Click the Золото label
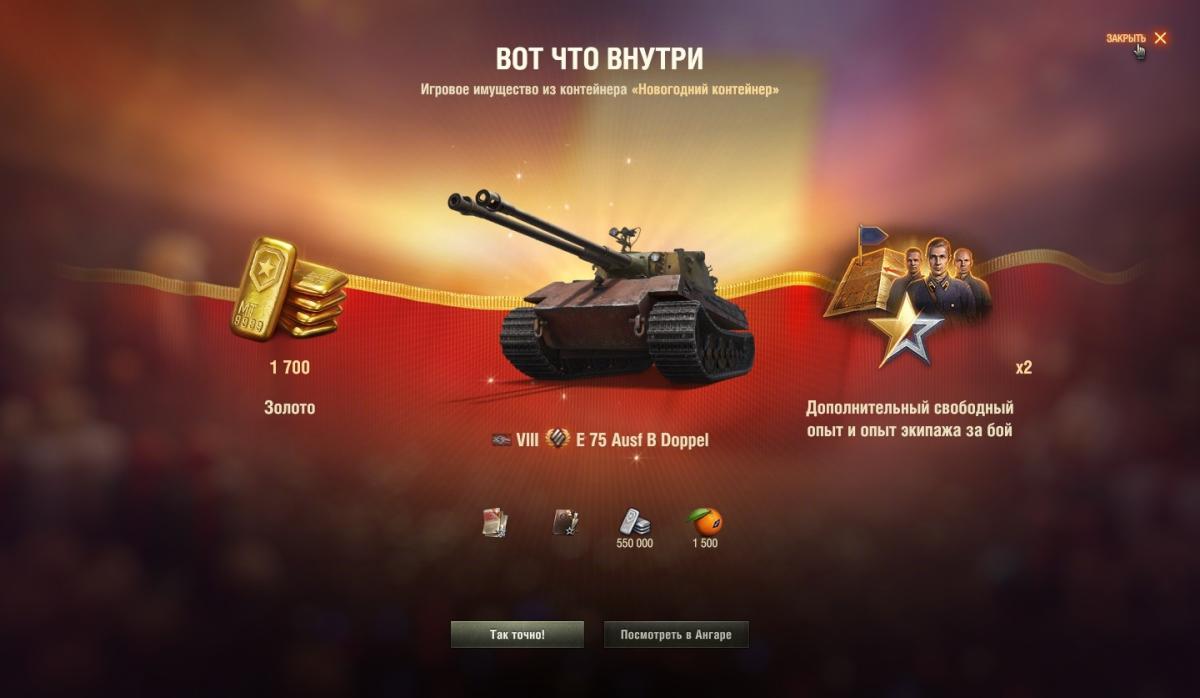Screen dimensions: 1200x698 coord(290,408)
